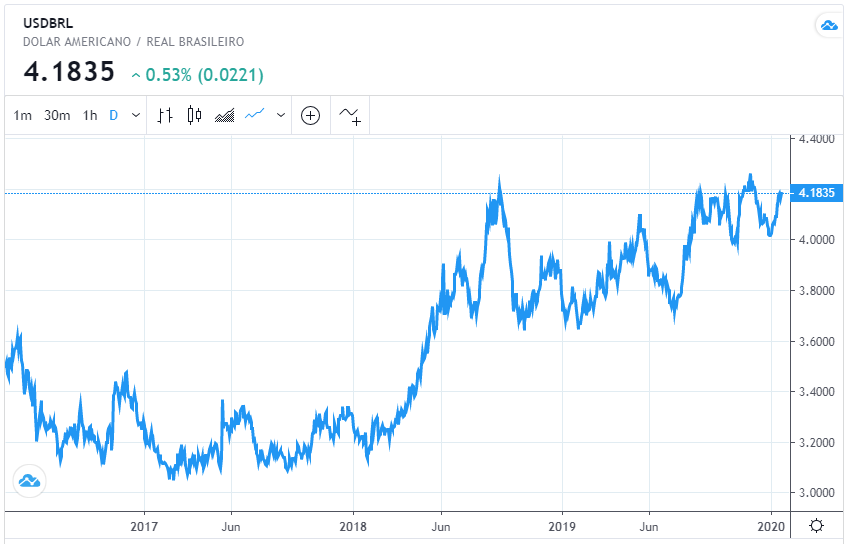Click the TradingView logo in chart corner
The image size is (844, 544).
(30, 481)
